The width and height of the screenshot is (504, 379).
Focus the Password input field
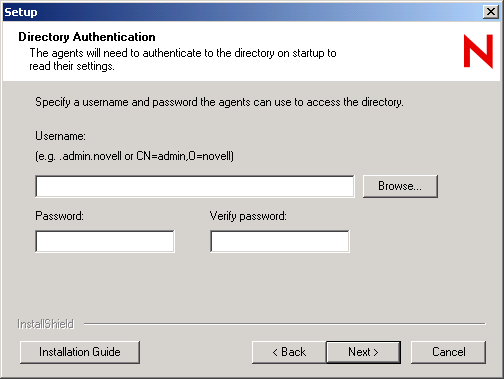(105, 241)
